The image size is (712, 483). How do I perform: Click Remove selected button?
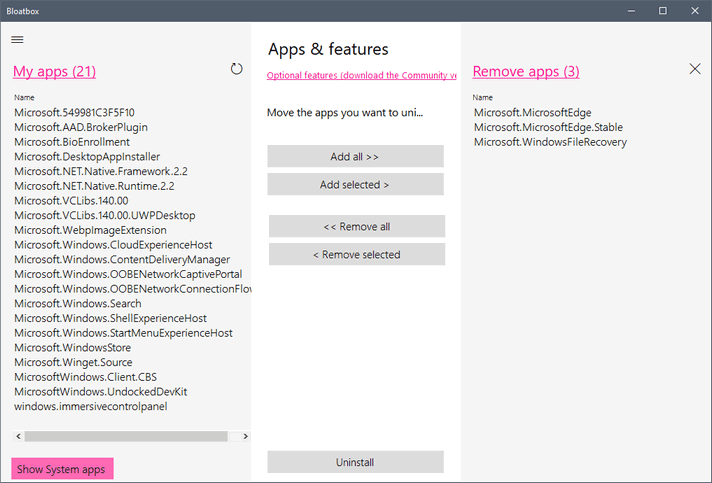pos(357,254)
